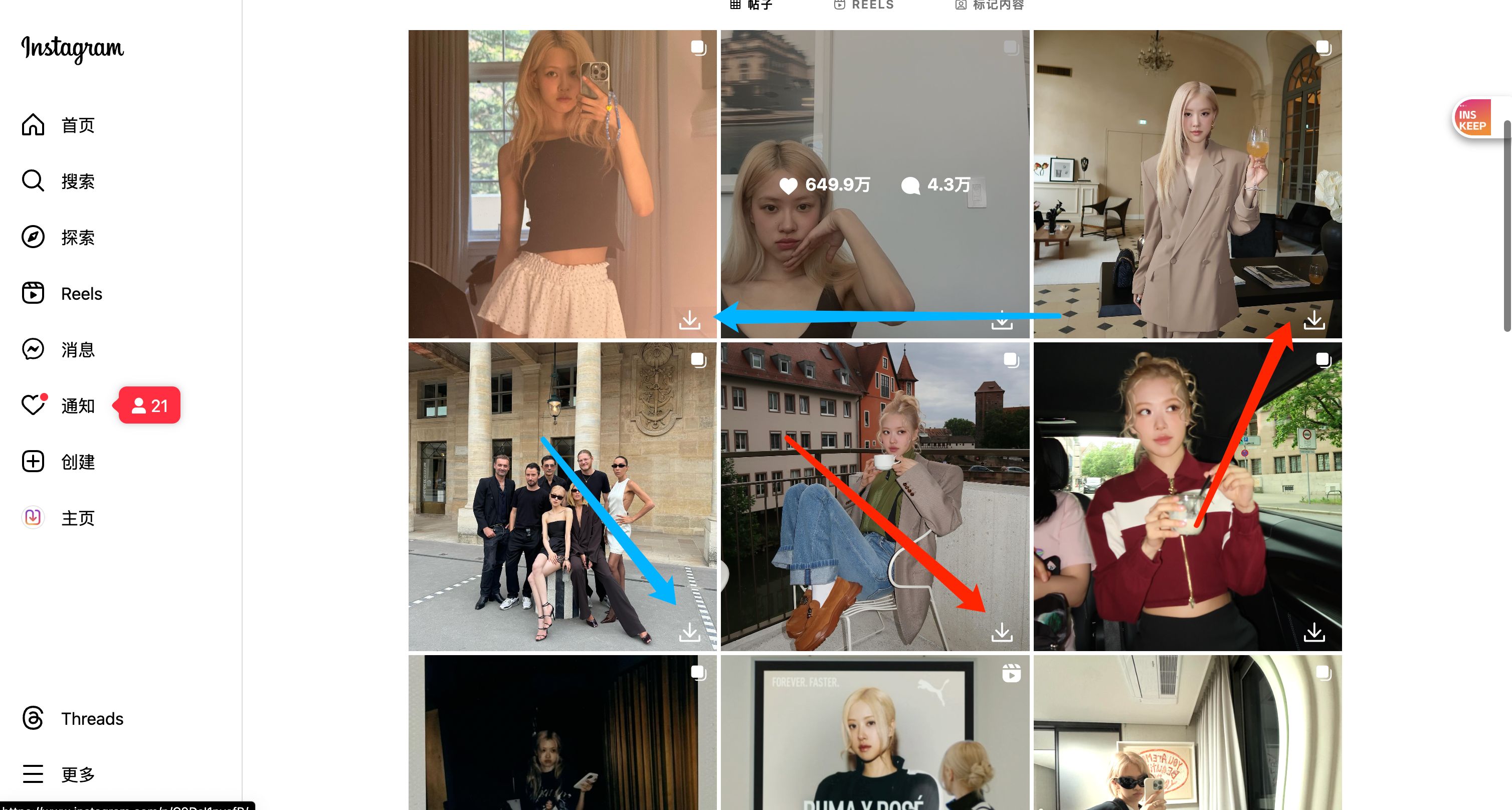Image resolution: width=1512 pixels, height=810 pixels.
Task: Click the notifications heart icon
Action: tap(32, 405)
